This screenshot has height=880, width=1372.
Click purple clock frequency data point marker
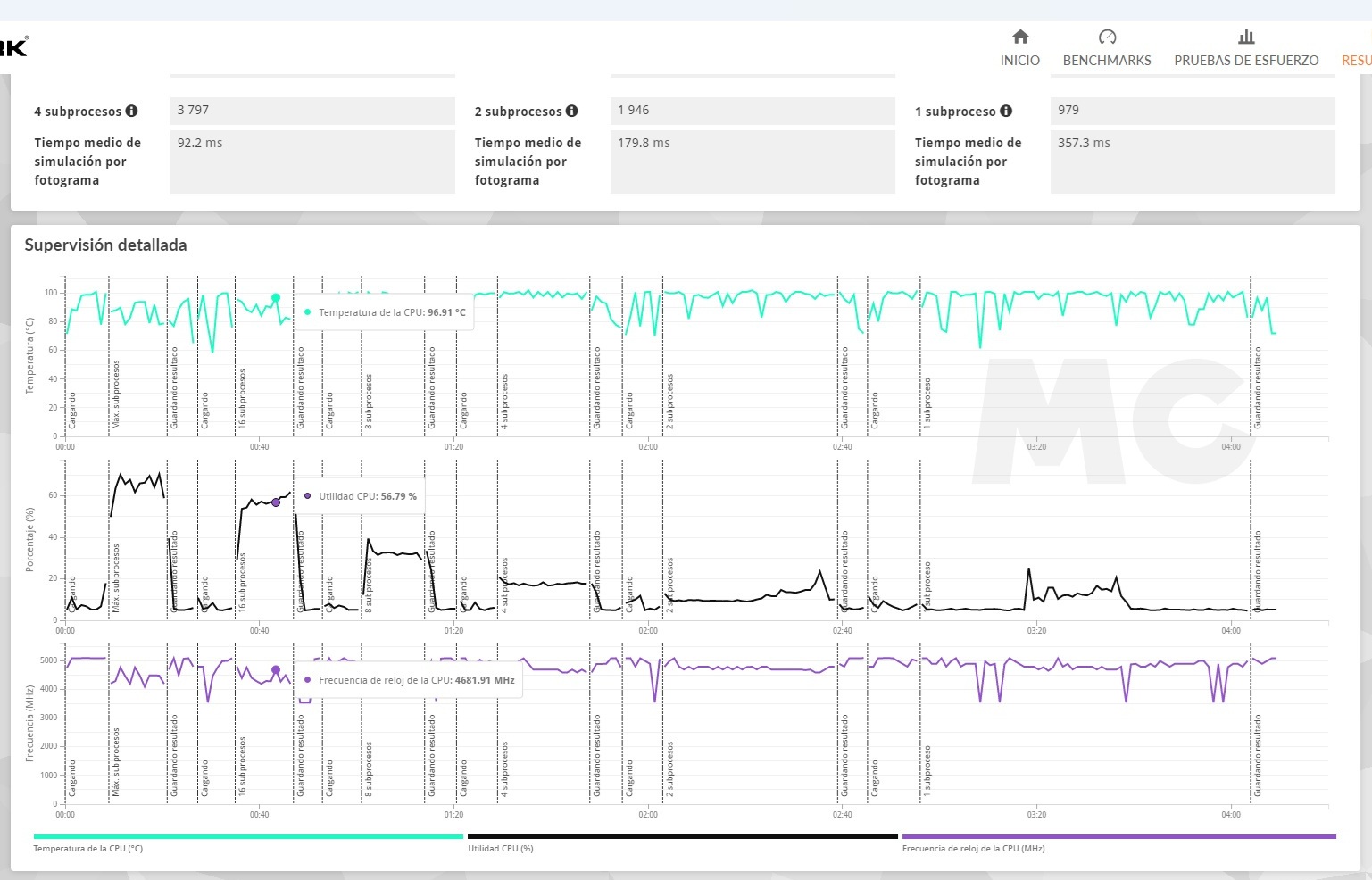(x=276, y=670)
